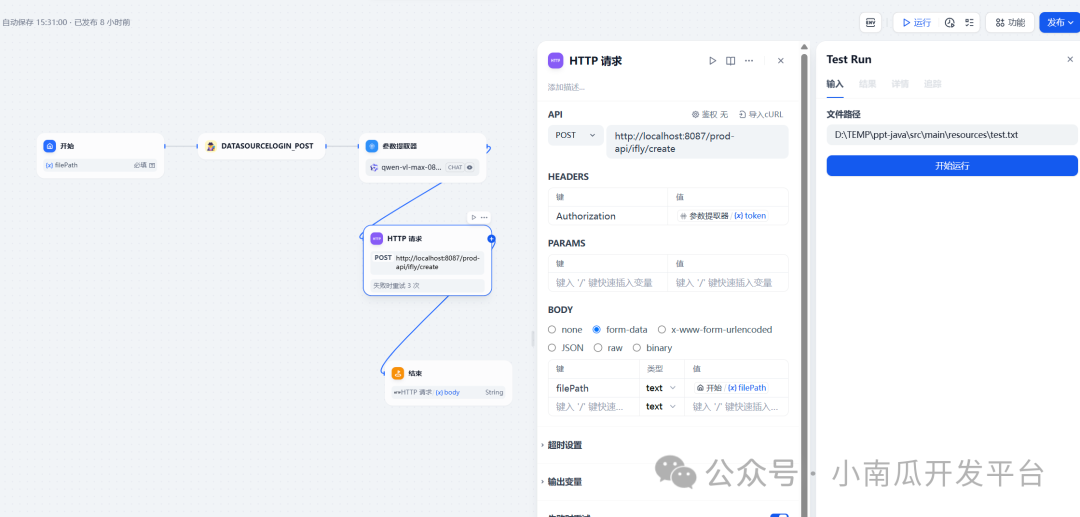The width and height of the screenshot is (1080, 517).
Task: Click the empty PARAMS value field
Action: point(727,282)
